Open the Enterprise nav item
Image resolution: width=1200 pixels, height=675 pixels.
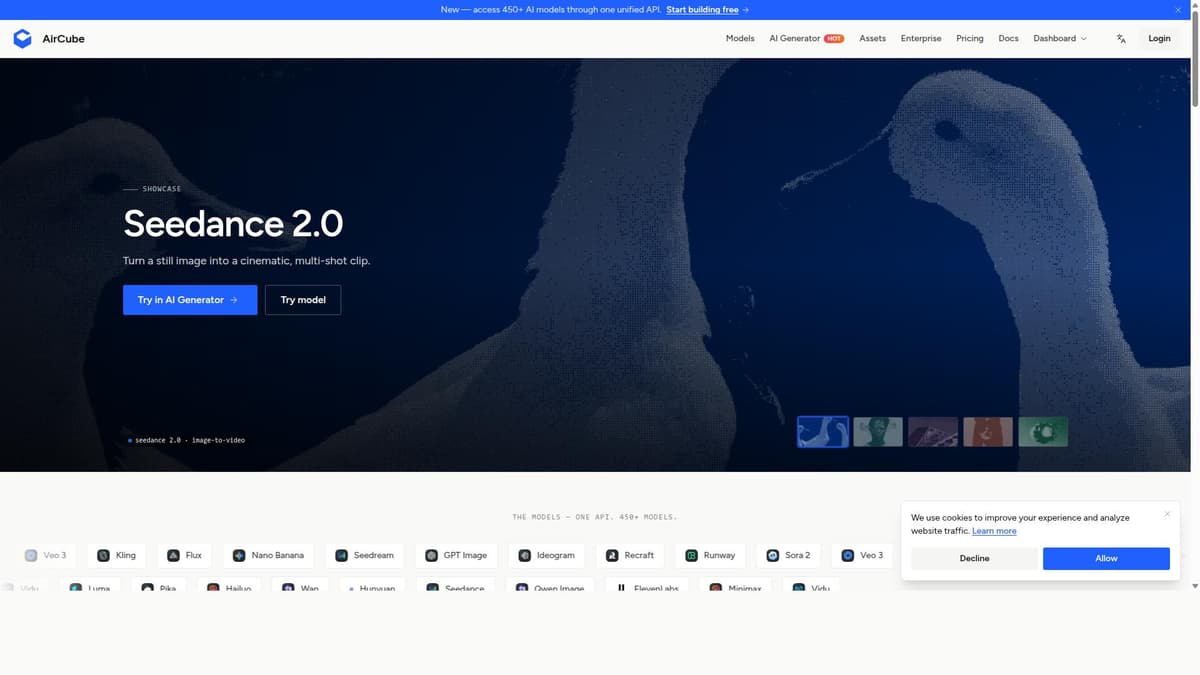coord(921,39)
